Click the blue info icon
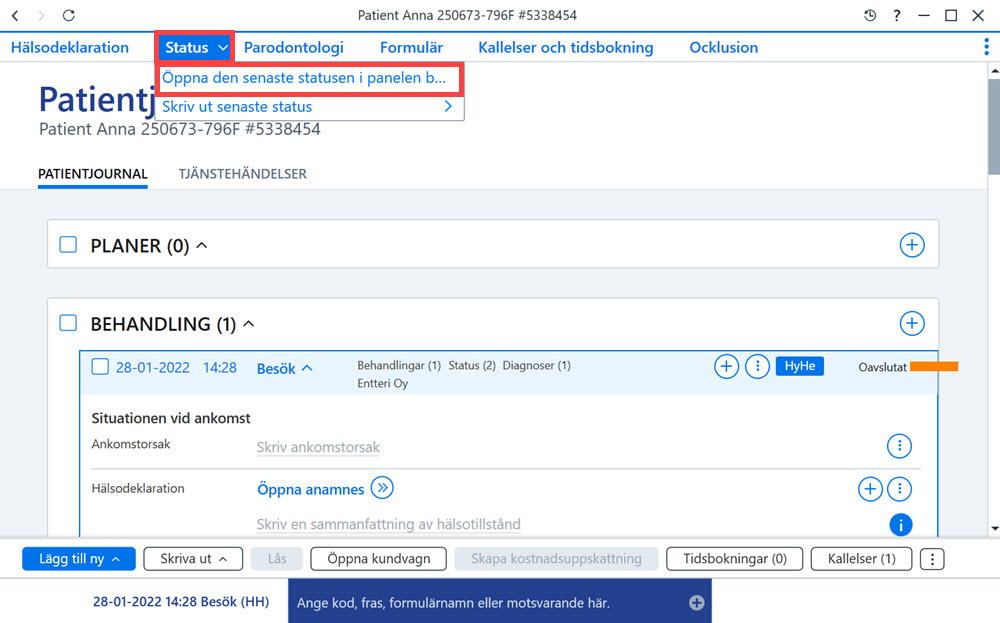This screenshot has width=1000, height=623. 901,525
